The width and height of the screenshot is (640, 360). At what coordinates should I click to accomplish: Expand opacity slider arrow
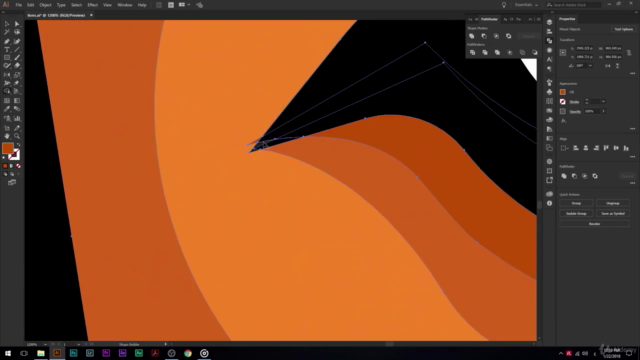(603, 111)
